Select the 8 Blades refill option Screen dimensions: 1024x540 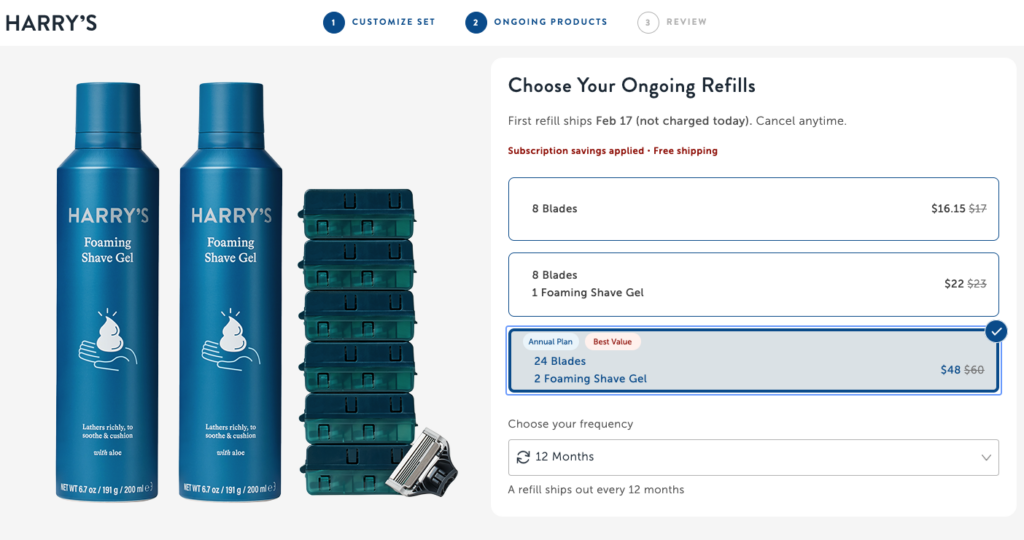tap(753, 209)
